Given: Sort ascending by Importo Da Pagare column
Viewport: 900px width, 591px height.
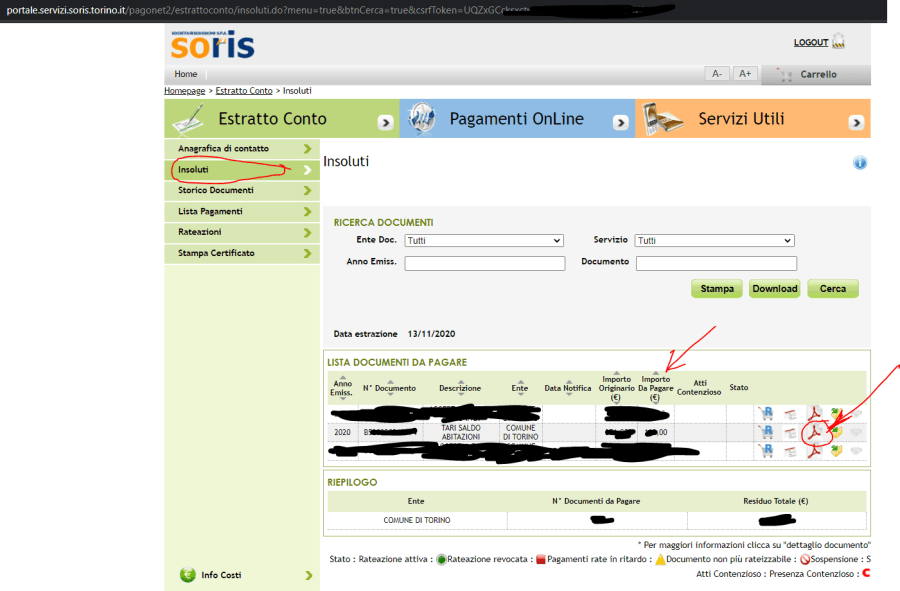Looking at the screenshot, I should coord(655,374).
